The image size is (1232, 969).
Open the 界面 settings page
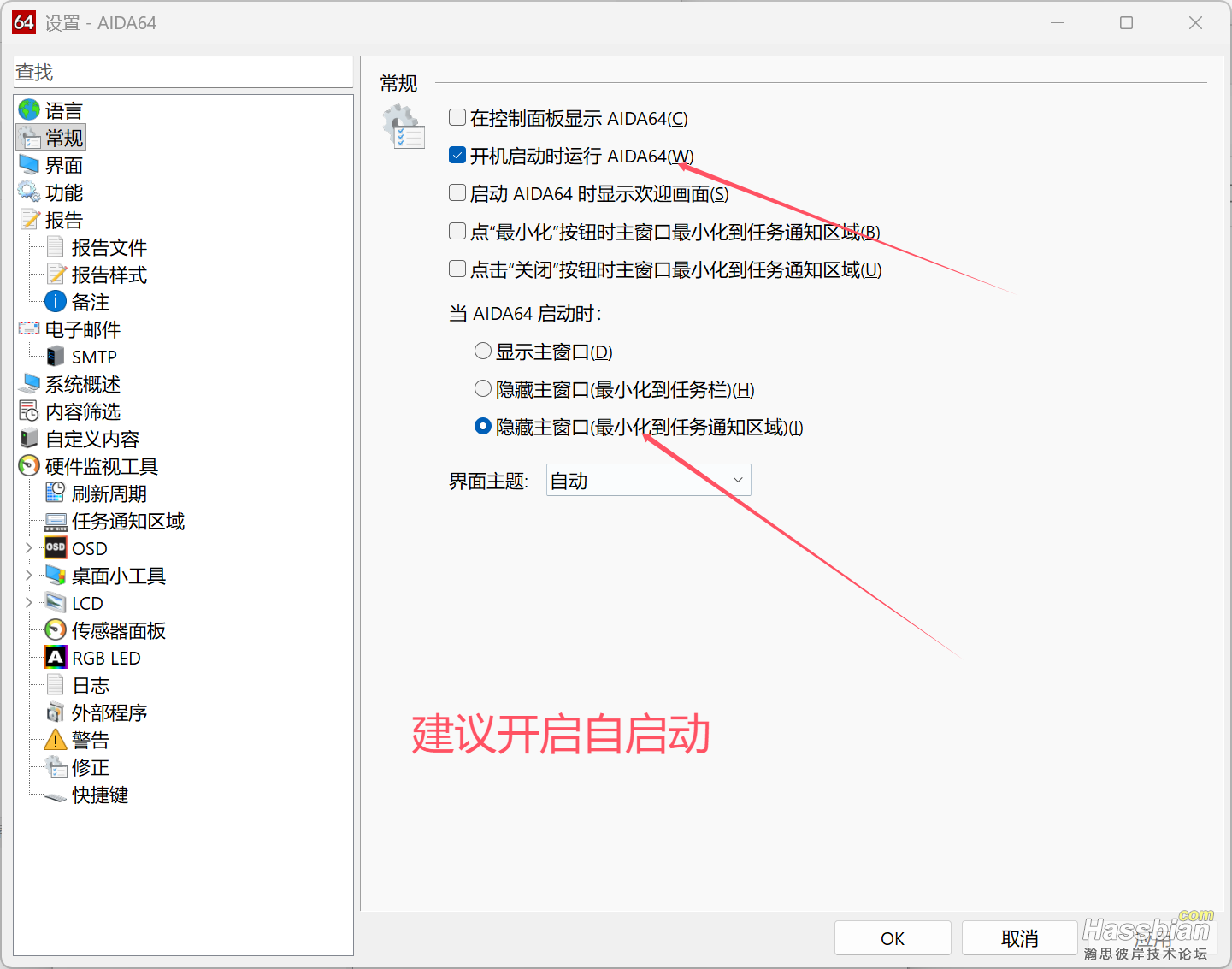64,165
